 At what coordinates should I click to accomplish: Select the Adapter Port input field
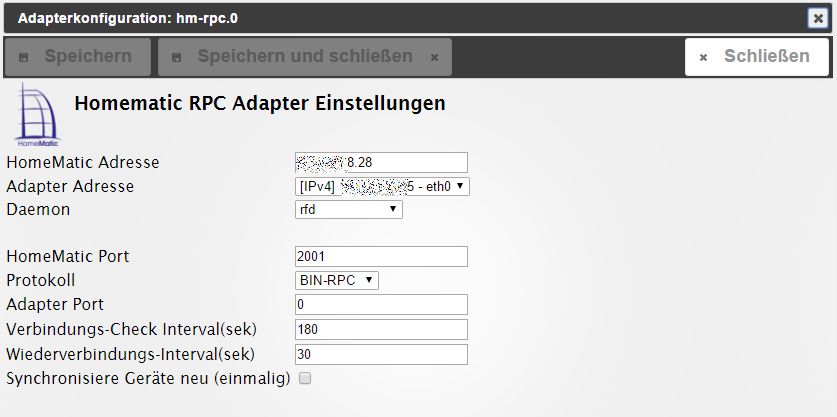point(382,304)
